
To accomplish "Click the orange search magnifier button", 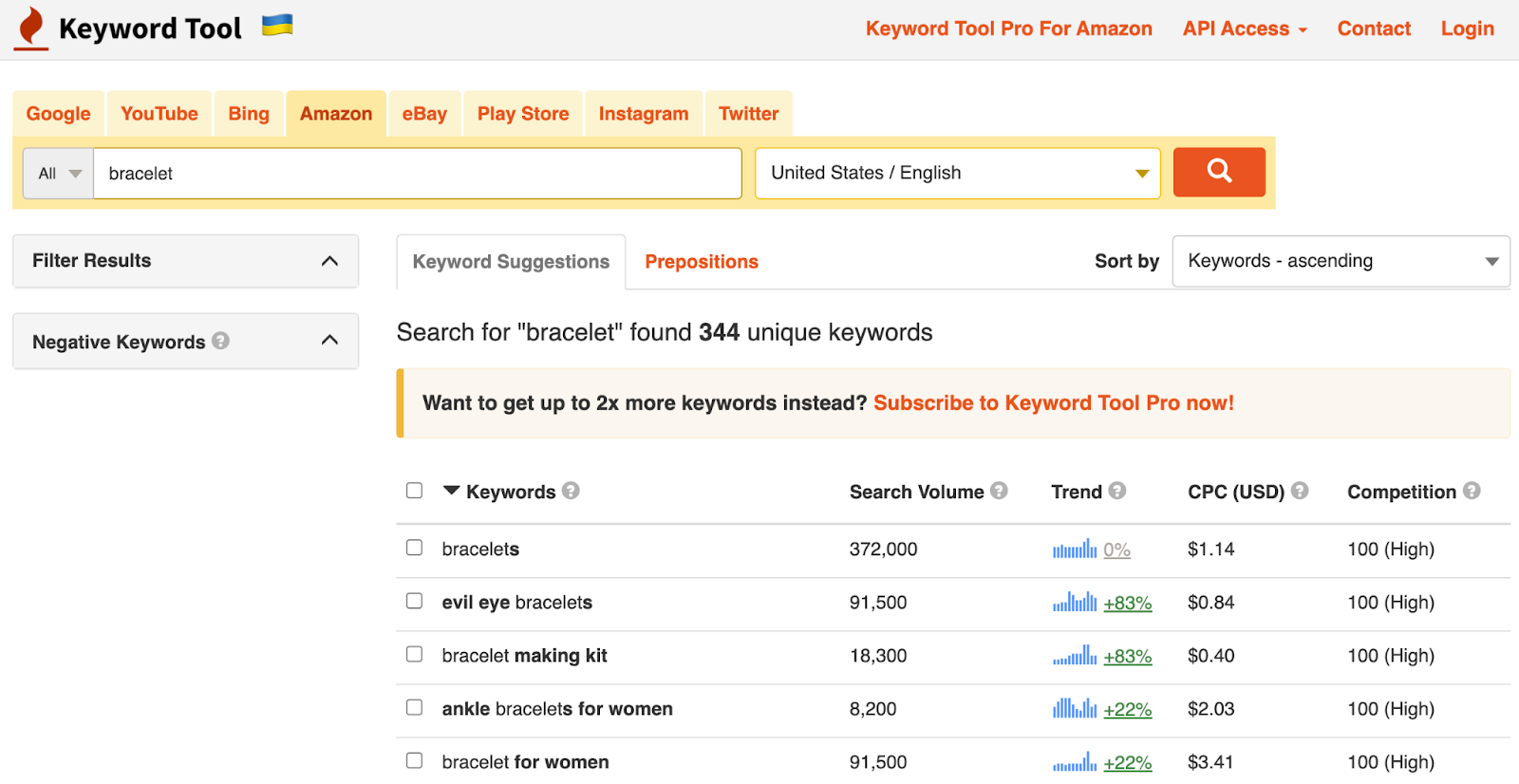I will pyautogui.click(x=1219, y=172).
